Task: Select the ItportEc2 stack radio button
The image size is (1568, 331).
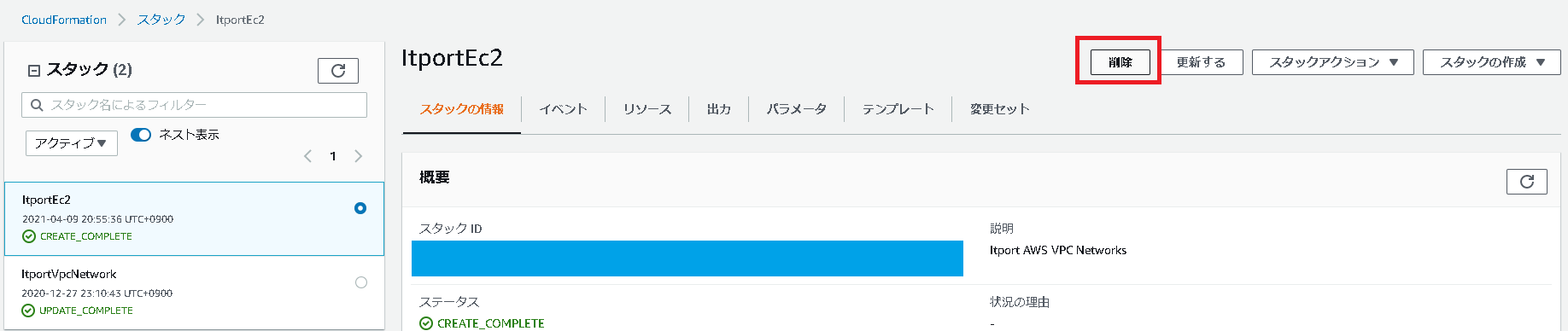Action: (360, 208)
